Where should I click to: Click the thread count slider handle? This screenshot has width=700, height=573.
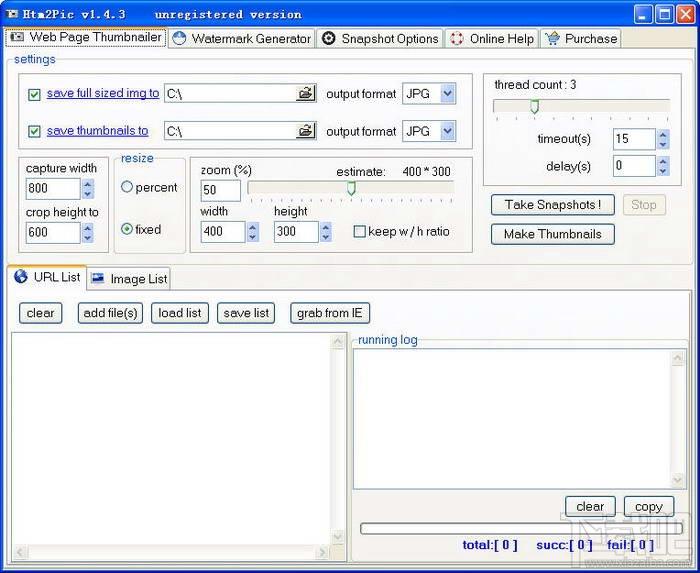(x=534, y=106)
